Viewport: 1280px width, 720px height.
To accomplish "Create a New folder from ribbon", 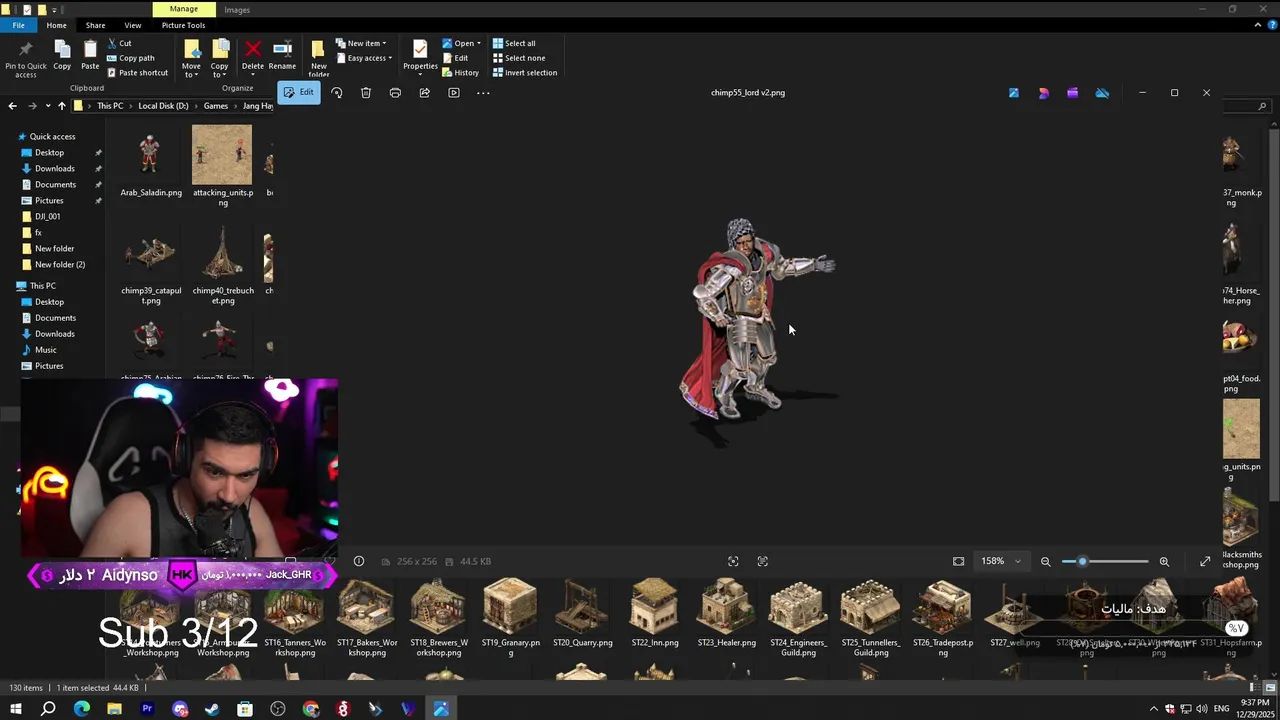I will click(x=319, y=58).
